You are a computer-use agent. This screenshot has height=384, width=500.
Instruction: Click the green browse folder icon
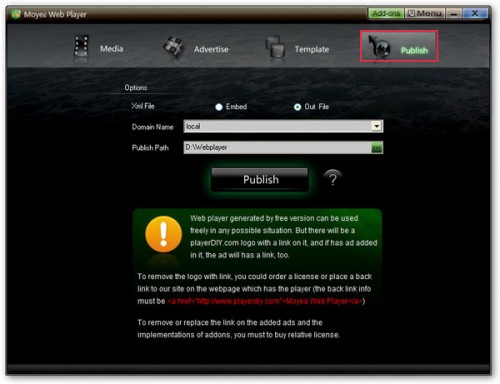pos(377,148)
